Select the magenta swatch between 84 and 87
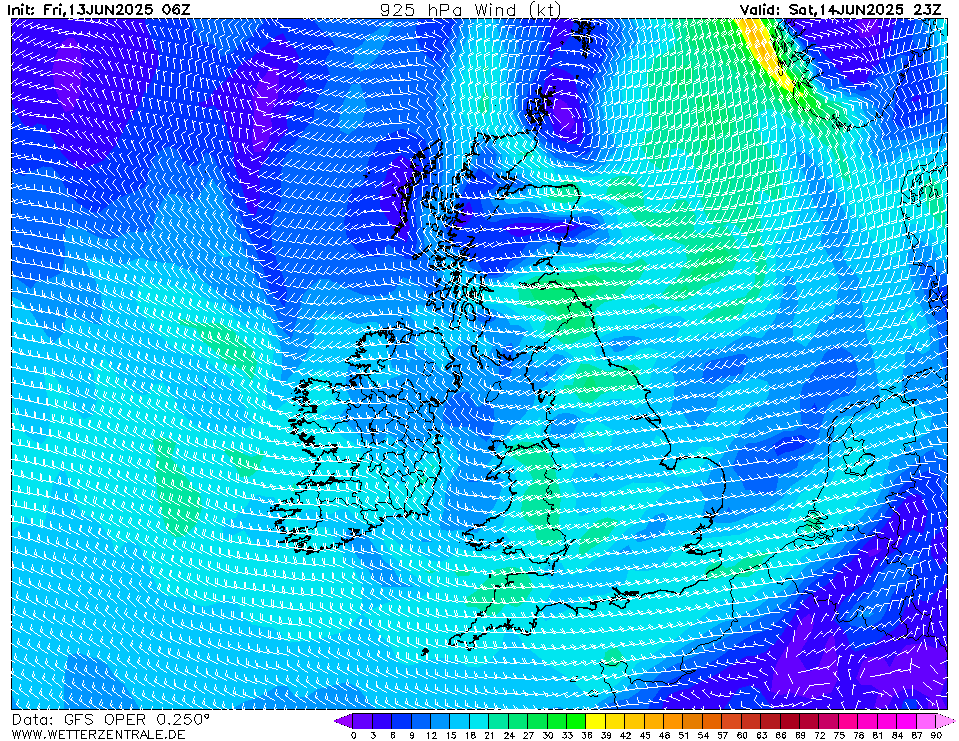 (907, 721)
